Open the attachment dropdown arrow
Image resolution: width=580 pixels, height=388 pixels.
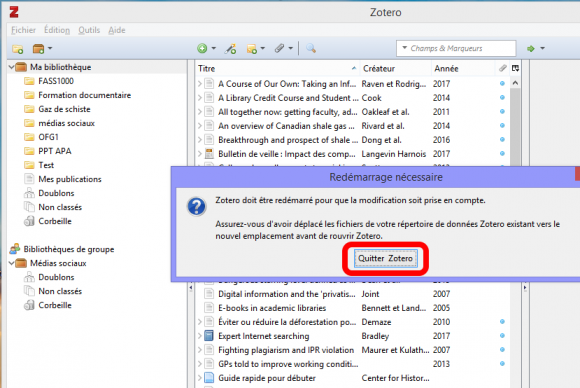point(290,48)
